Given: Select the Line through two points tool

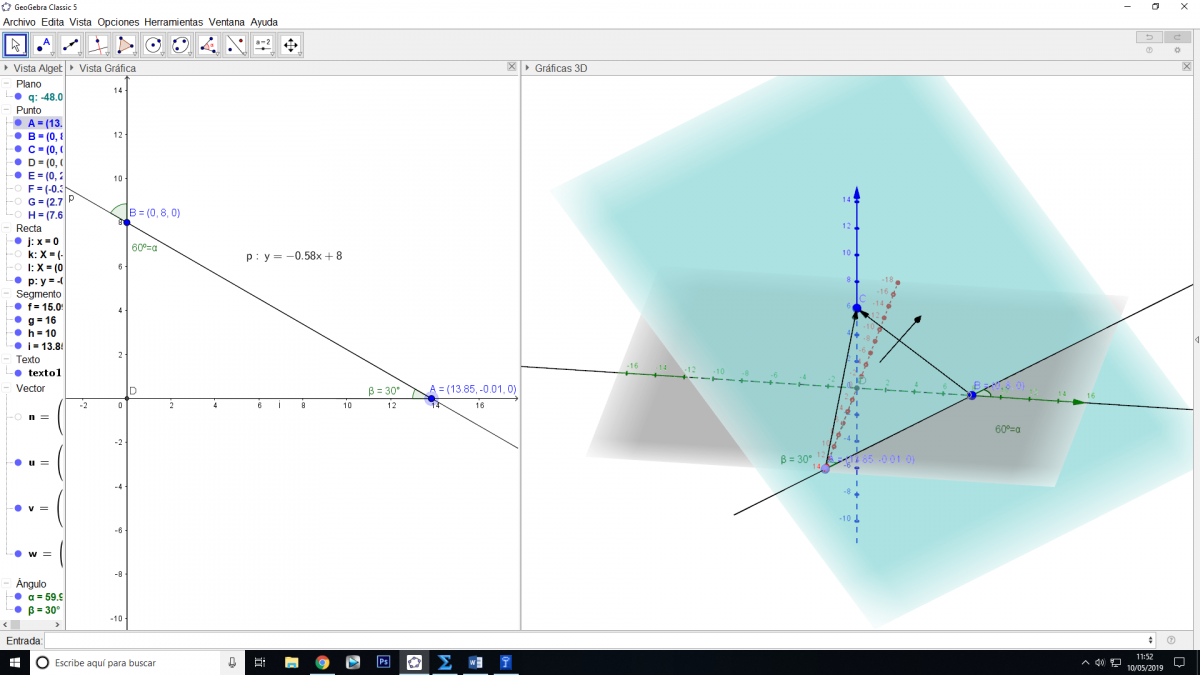Looking at the screenshot, I should point(71,45).
